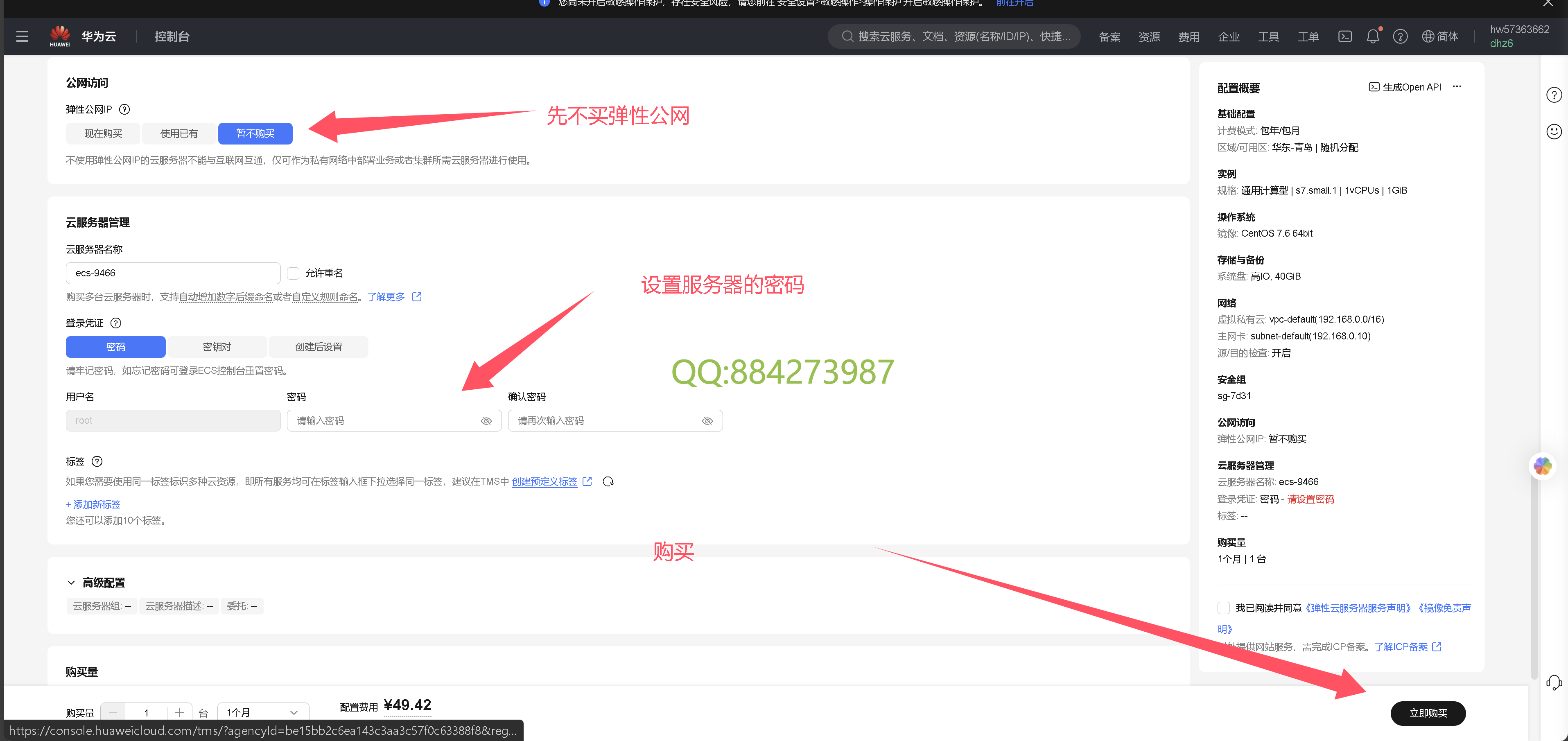This screenshot has width=1568, height=741.
Task: Click the 自动增加数字后缀命名 hint text
Action: point(226,296)
